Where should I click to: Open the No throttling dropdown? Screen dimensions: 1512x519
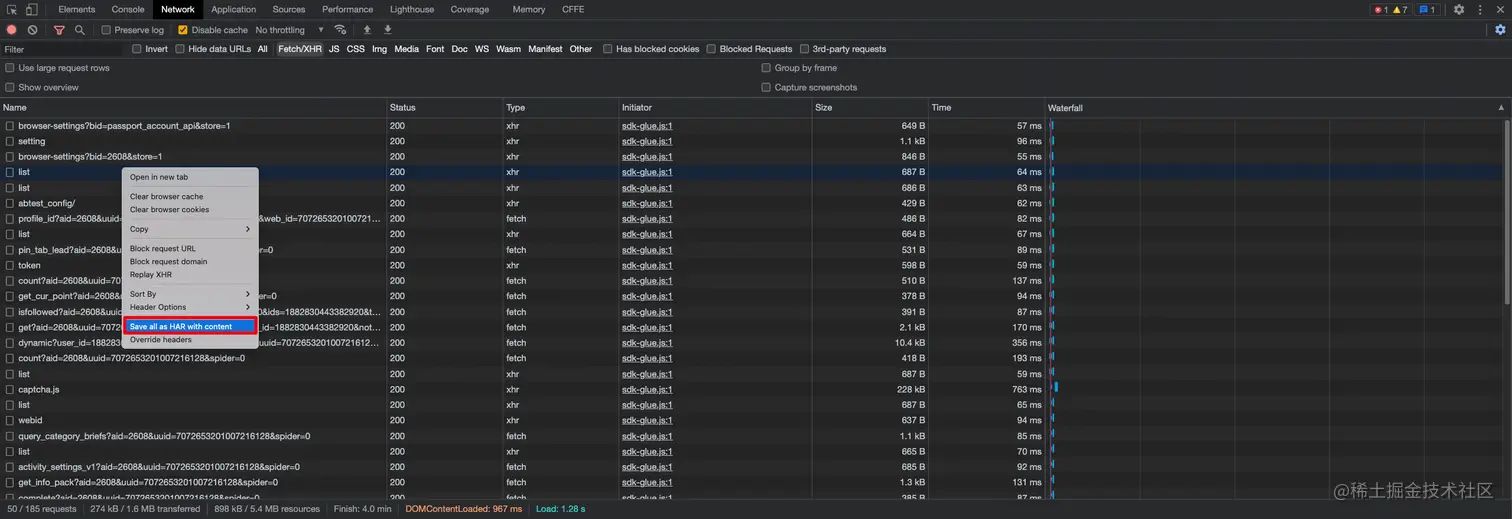coord(289,30)
